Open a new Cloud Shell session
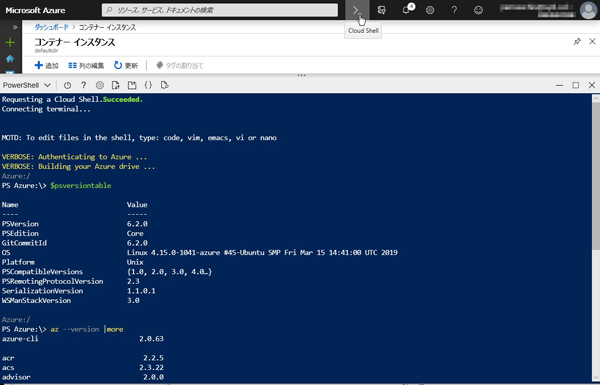The image size is (600, 385). click(132, 85)
